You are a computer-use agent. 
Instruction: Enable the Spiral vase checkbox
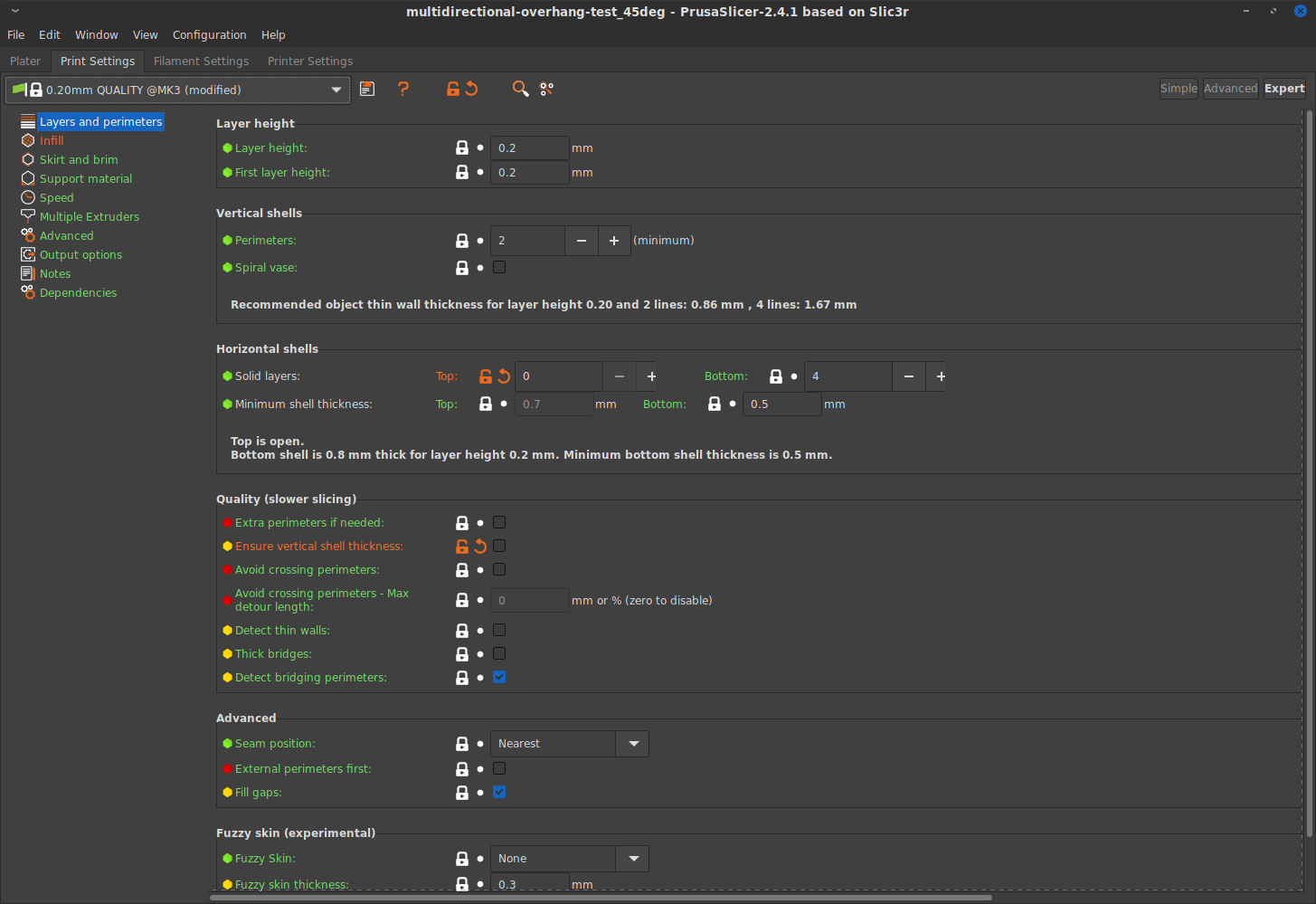[499, 267]
